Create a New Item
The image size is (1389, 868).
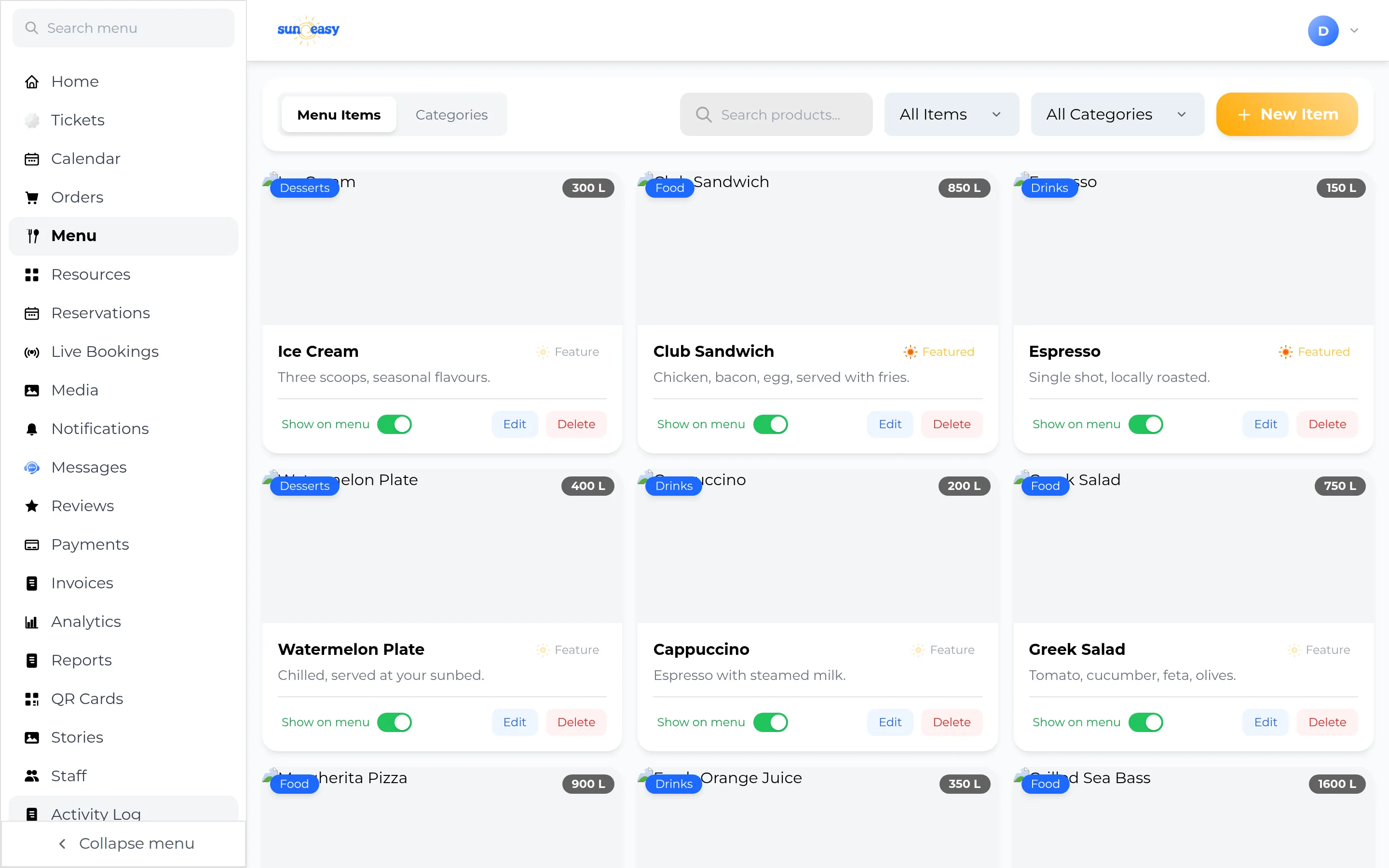point(1287,114)
